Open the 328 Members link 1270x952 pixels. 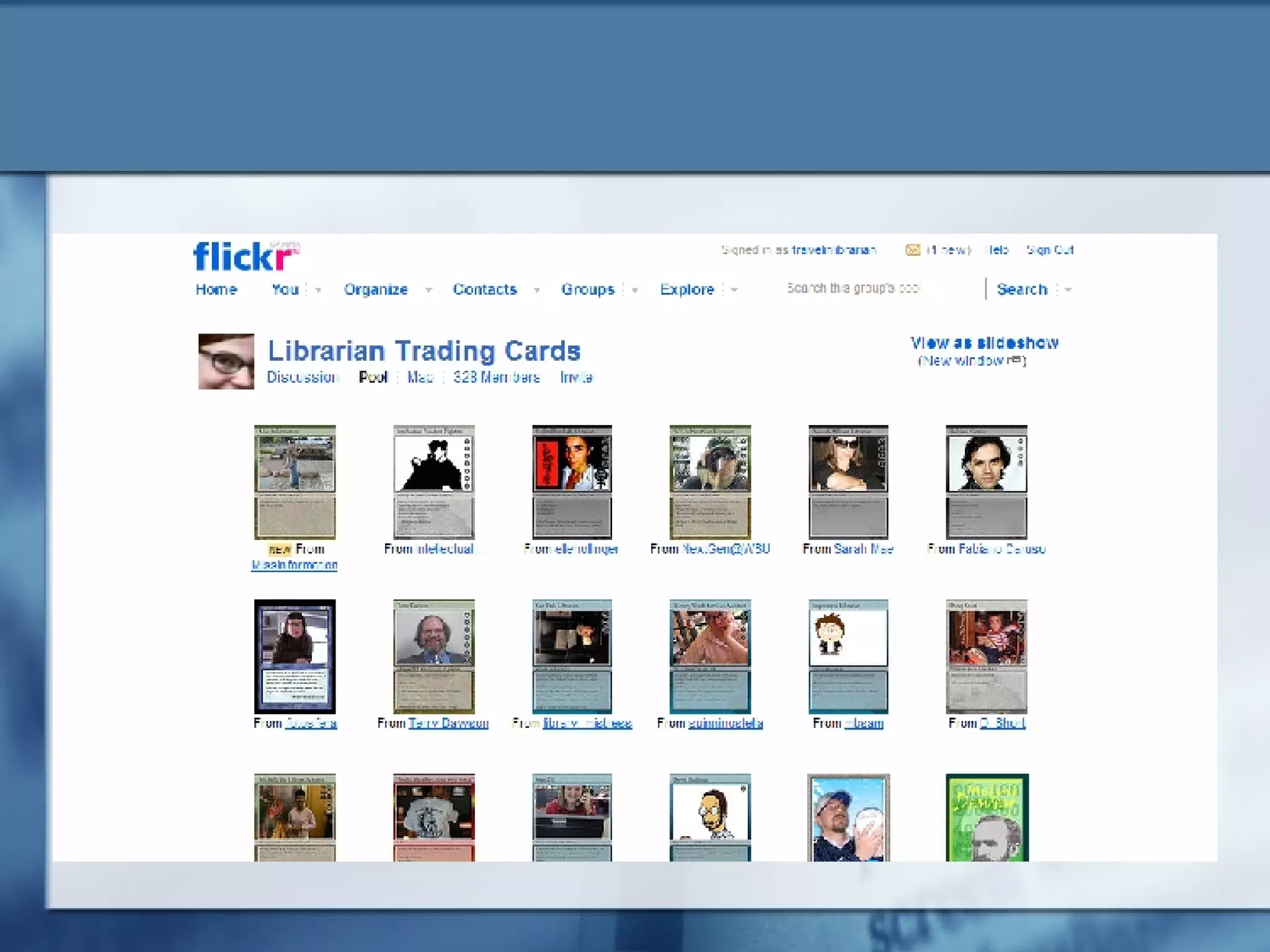[x=496, y=377]
